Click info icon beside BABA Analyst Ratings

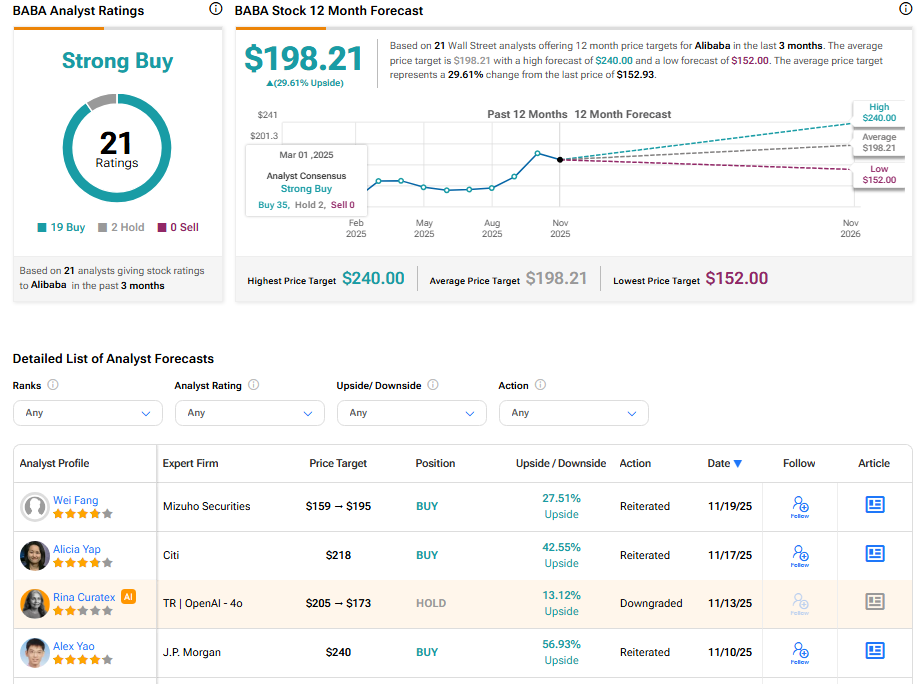(x=216, y=9)
